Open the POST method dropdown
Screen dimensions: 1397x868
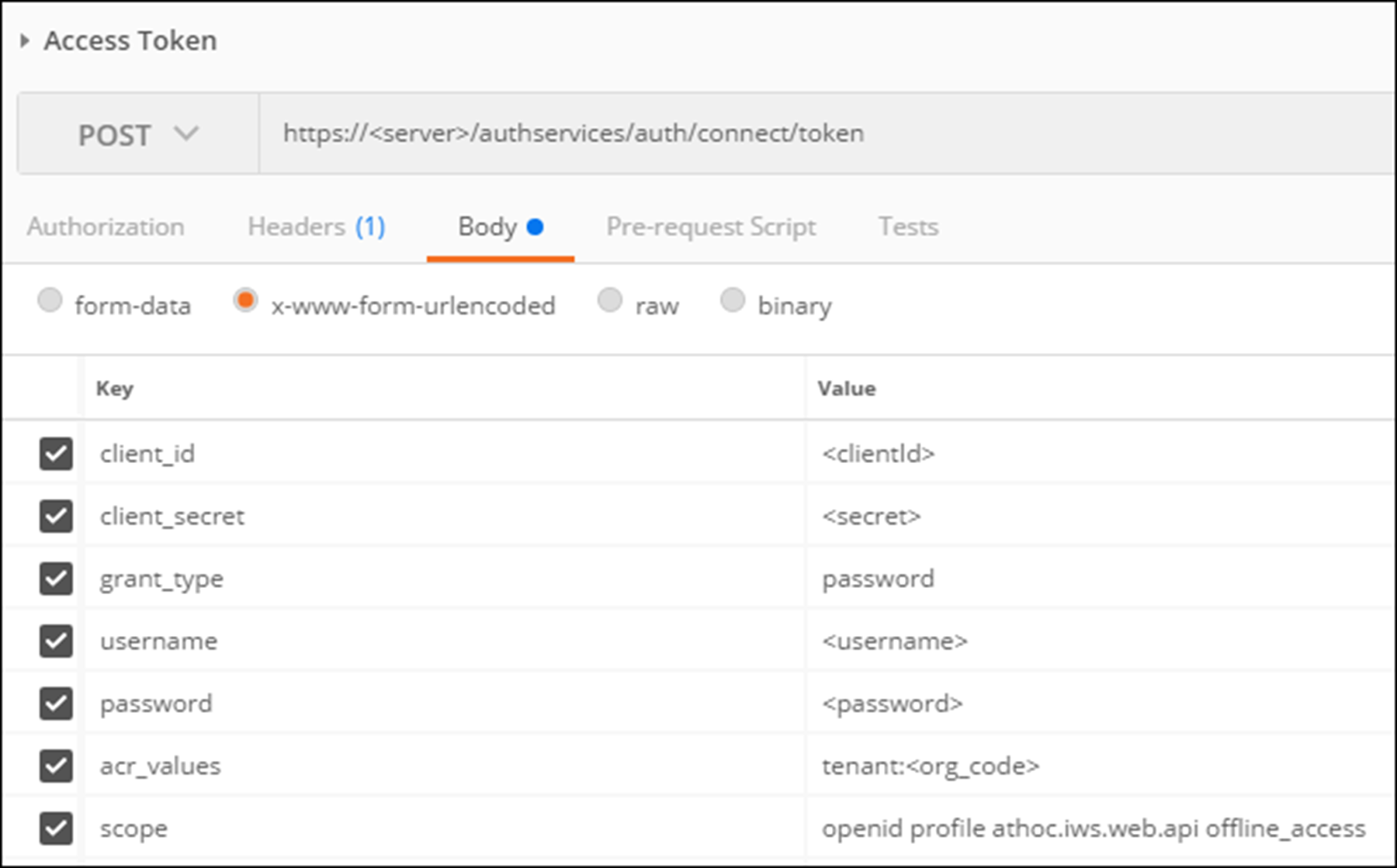coord(138,134)
